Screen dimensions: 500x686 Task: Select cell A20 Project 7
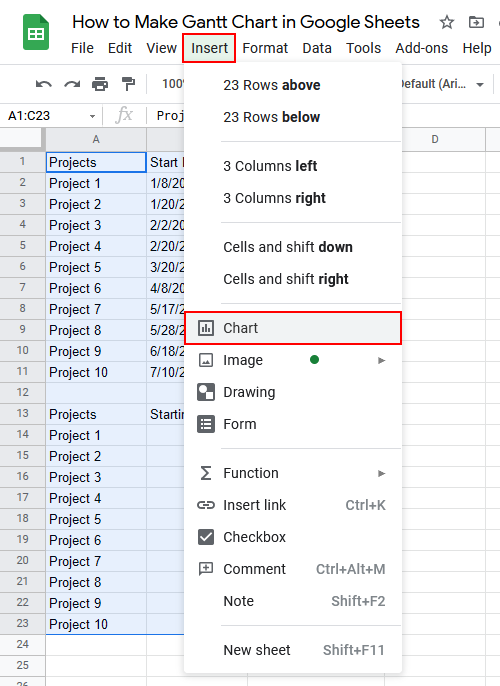point(96,561)
